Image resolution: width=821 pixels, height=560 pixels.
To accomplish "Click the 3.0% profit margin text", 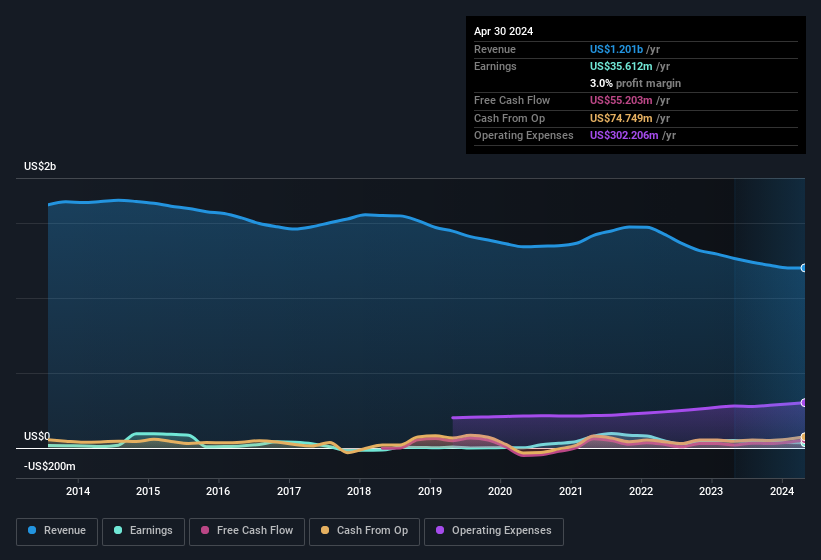I will [x=635, y=83].
